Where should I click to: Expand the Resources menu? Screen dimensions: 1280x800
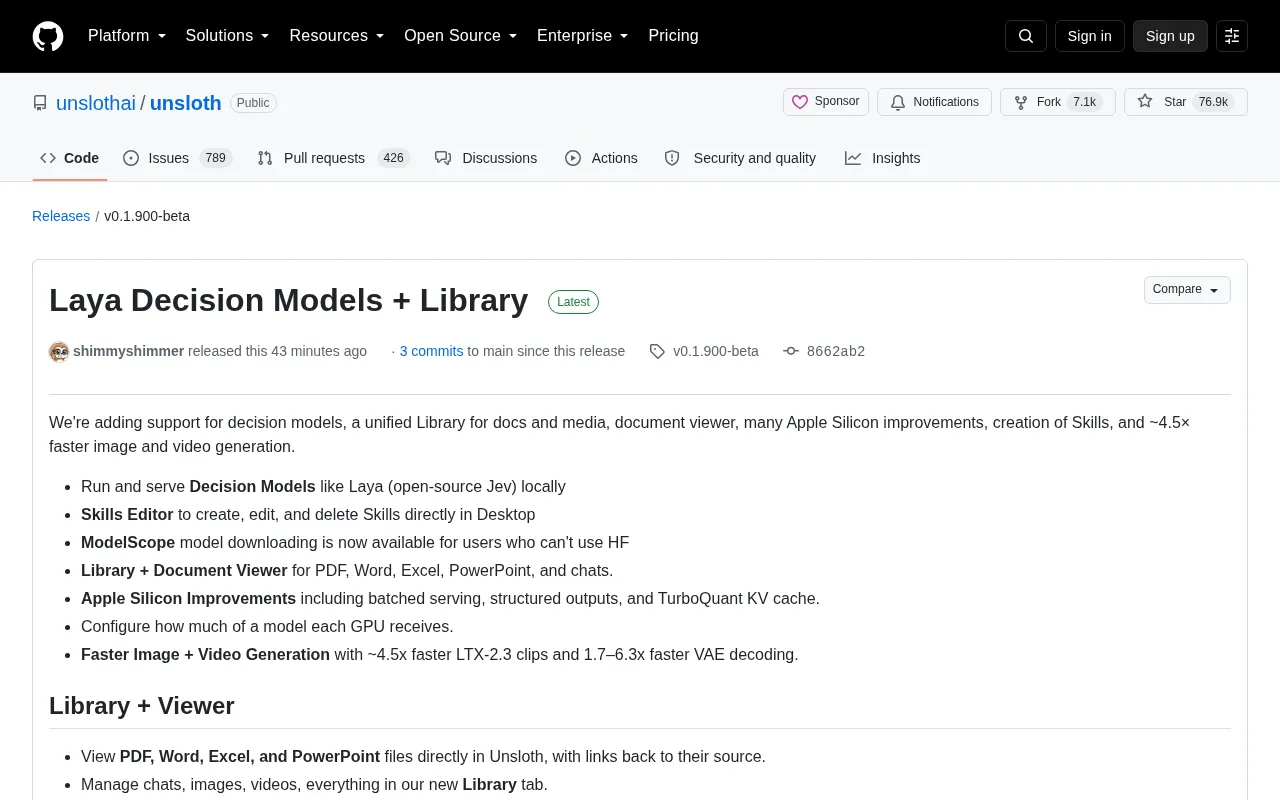pyautogui.click(x=337, y=36)
